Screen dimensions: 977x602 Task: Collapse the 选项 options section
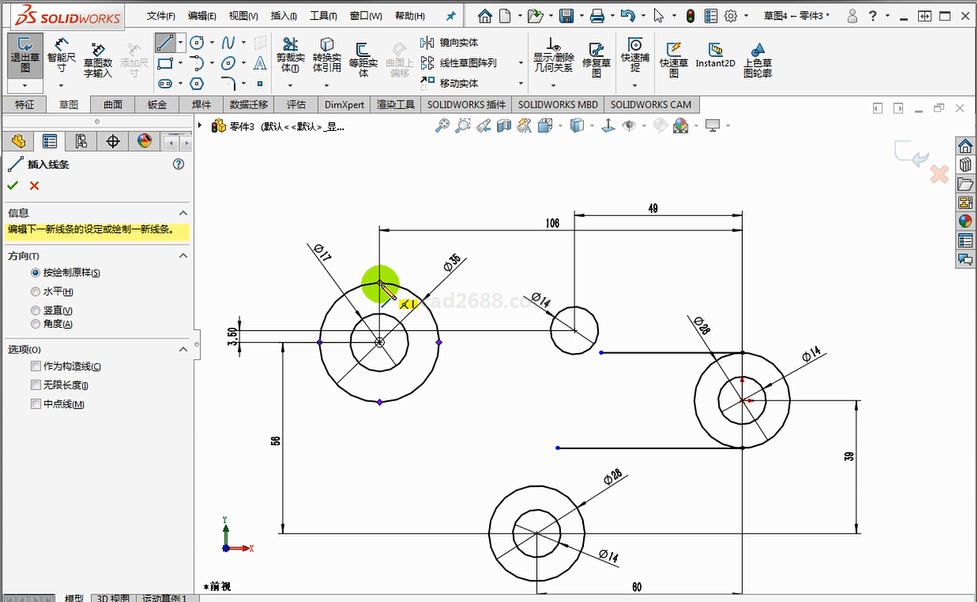183,349
